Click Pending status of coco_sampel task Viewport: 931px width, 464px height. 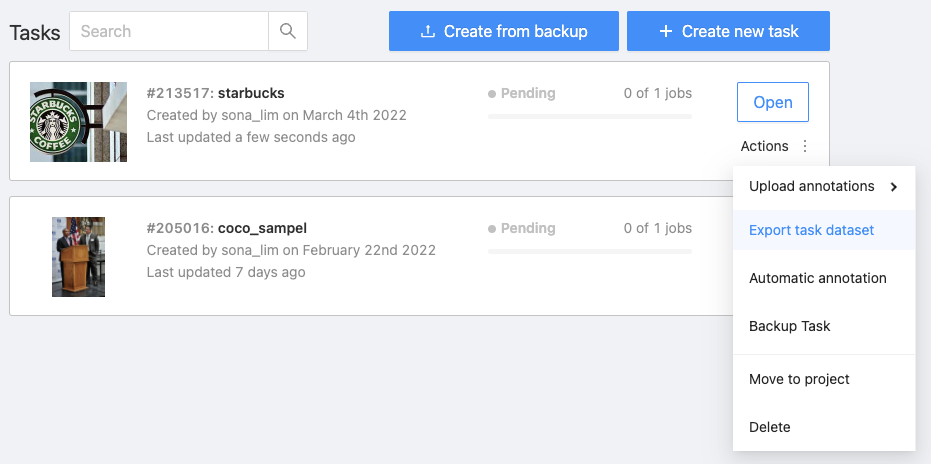522,228
